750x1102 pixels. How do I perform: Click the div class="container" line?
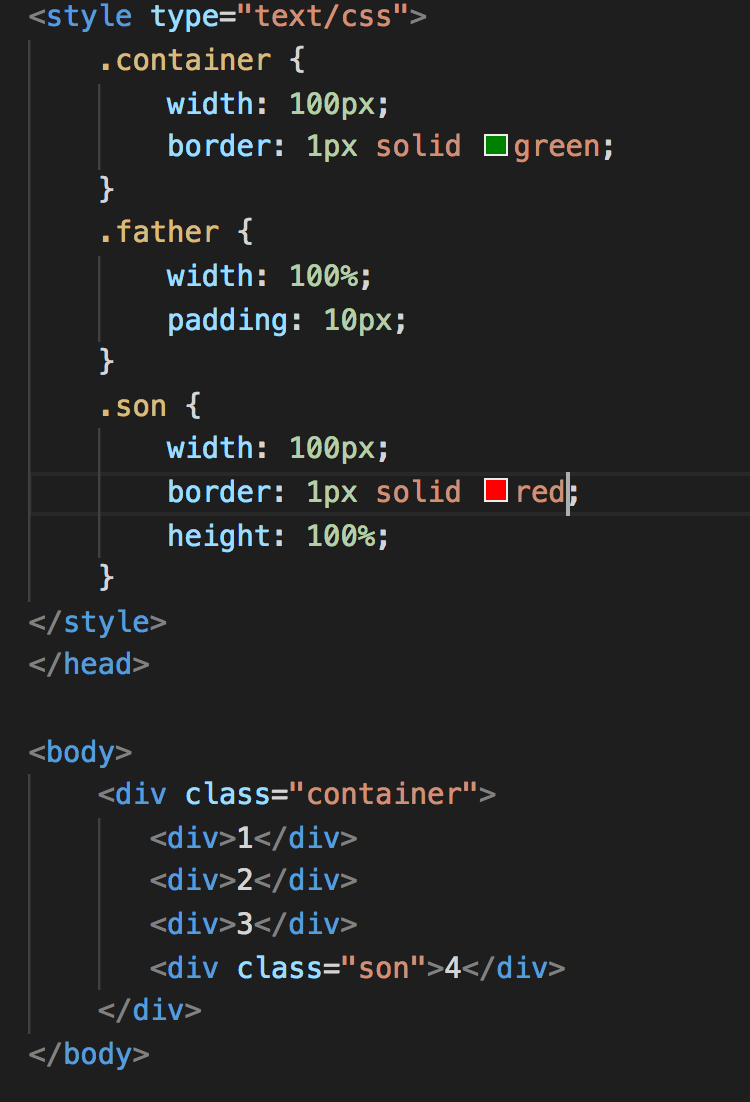pyautogui.click(x=297, y=794)
